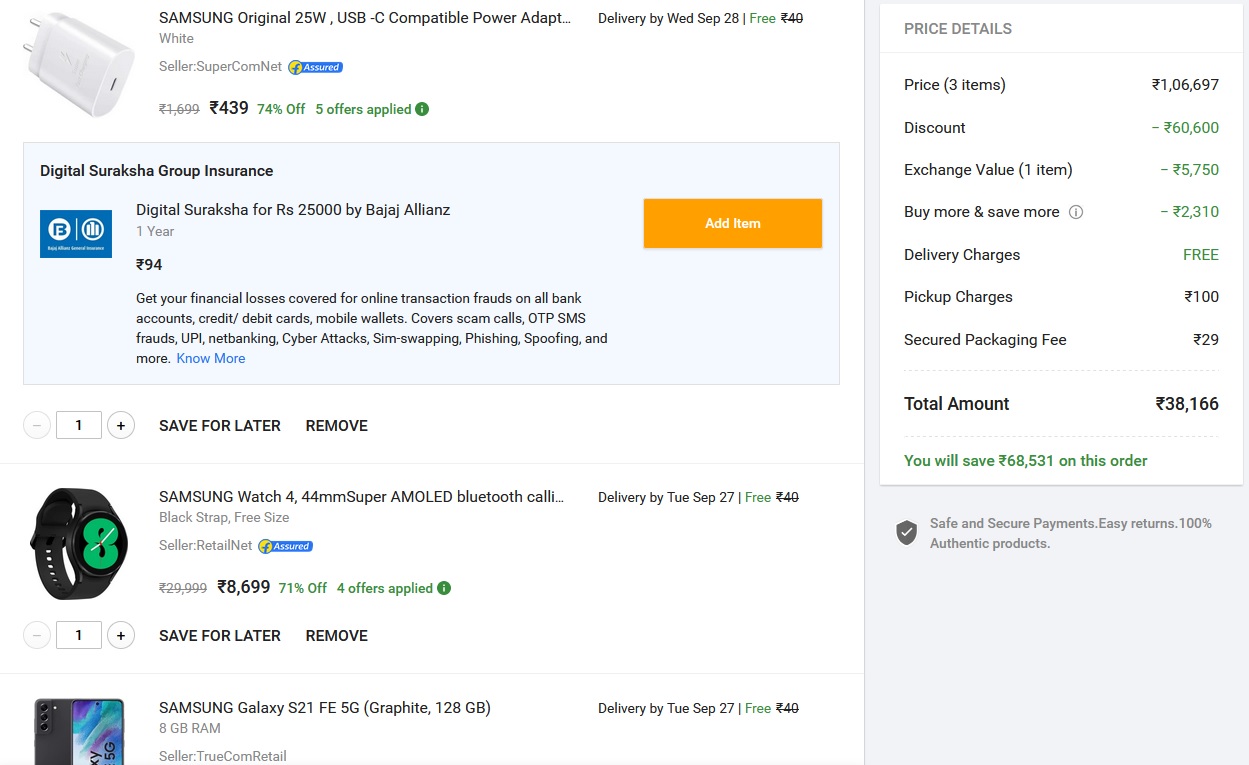Open the Samsung Watch 4 product image
Viewport: 1249px width, 765px height.
[79, 544]
